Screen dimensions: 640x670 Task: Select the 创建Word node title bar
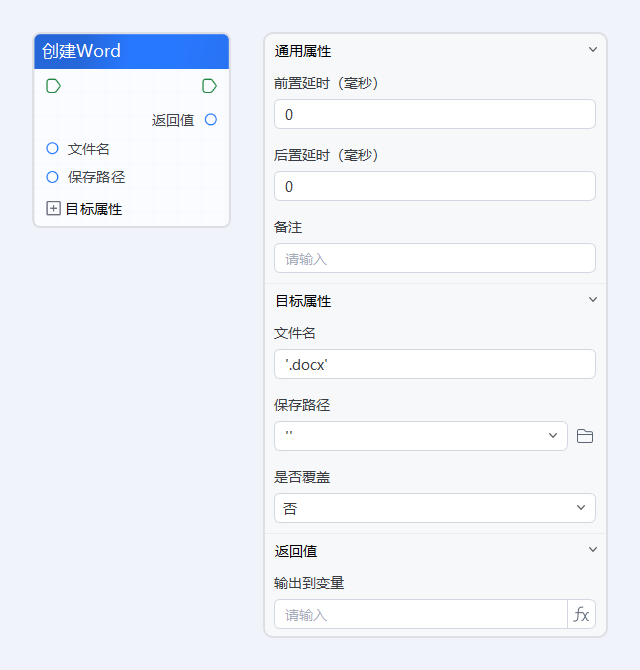click(131, 51)
